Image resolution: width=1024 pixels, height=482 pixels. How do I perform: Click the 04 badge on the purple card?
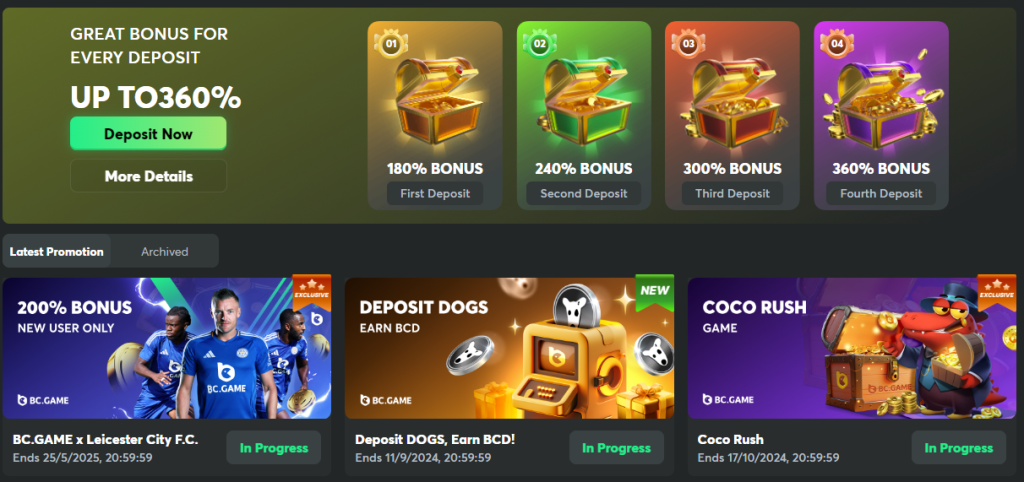837,44
